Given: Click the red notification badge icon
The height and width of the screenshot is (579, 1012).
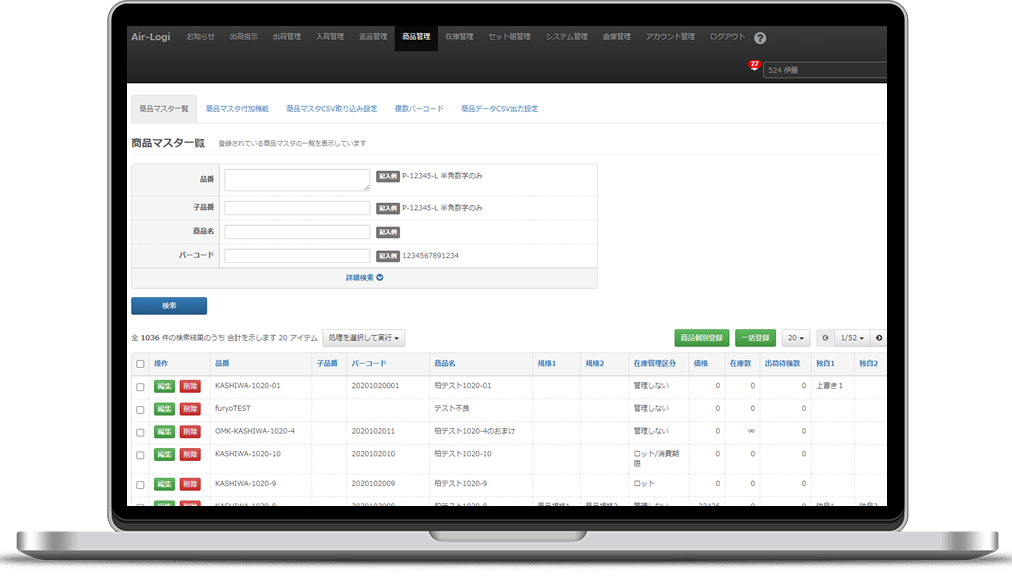Looking at the screenshot, I should [x=754, y=66].
